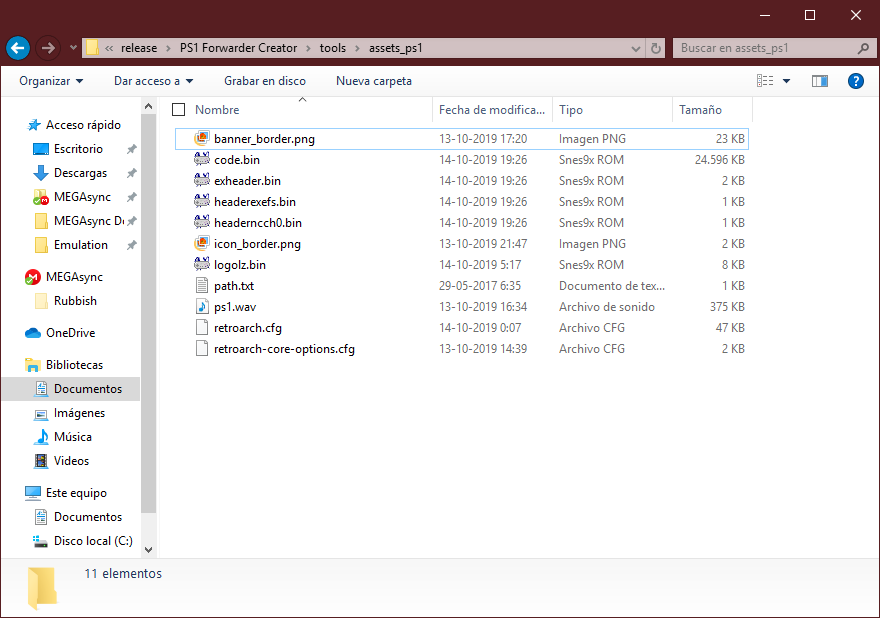
Task: Select the retroarch.cfg file icon
Action: pos(202,327)
